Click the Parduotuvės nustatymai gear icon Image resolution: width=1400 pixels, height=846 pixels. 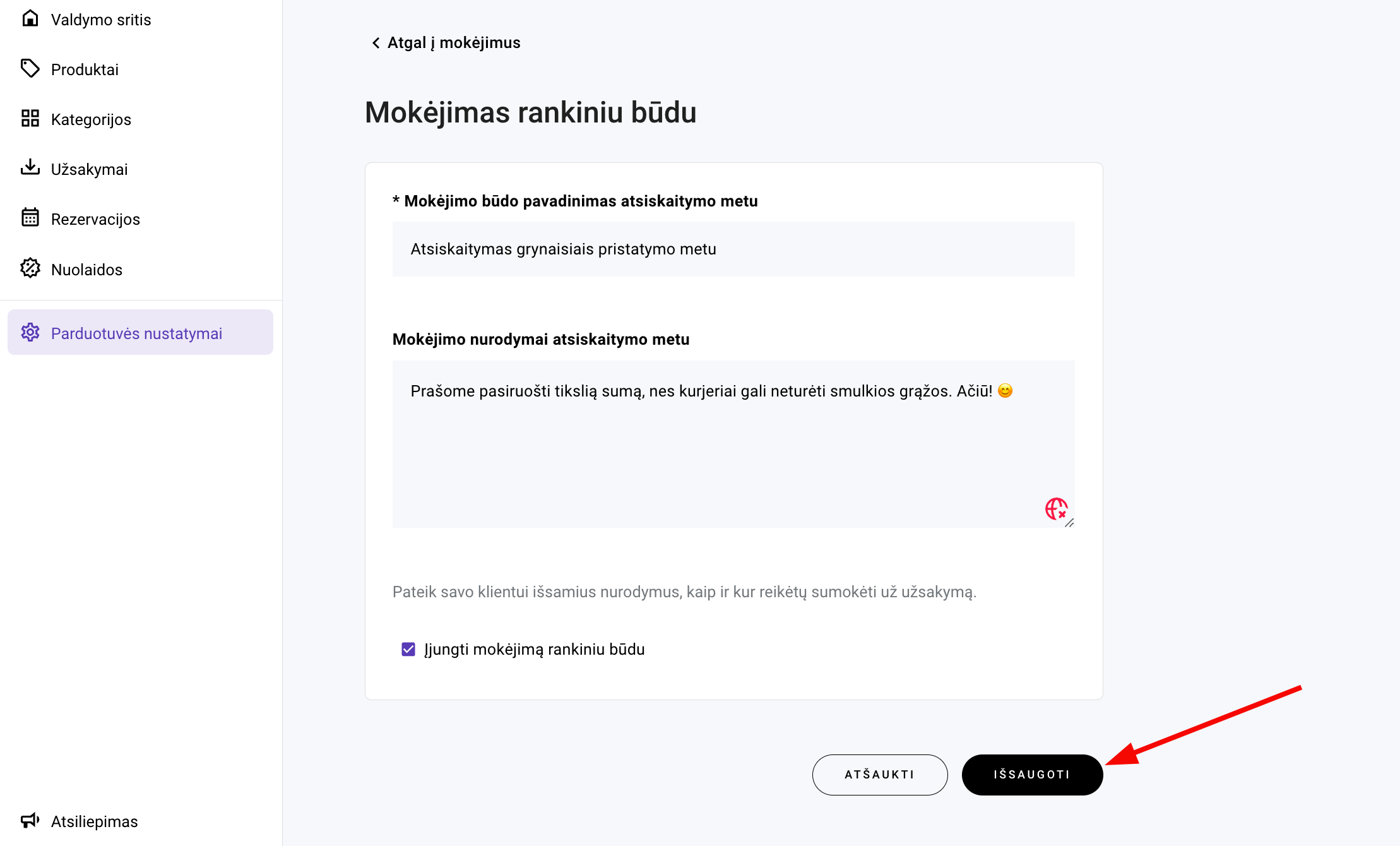click(30, 332)
